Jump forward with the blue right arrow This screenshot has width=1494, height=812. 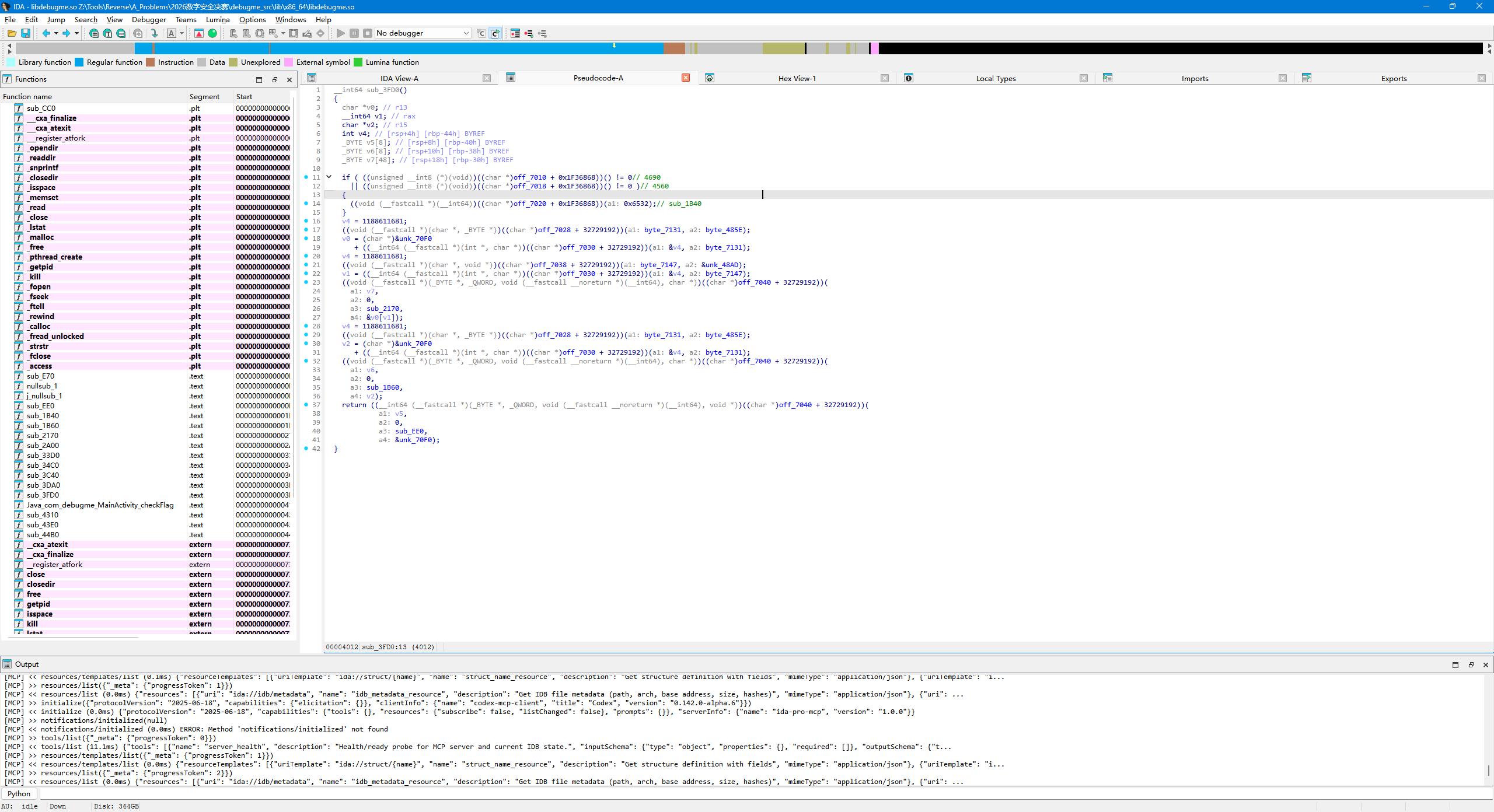tap(67, 33)
